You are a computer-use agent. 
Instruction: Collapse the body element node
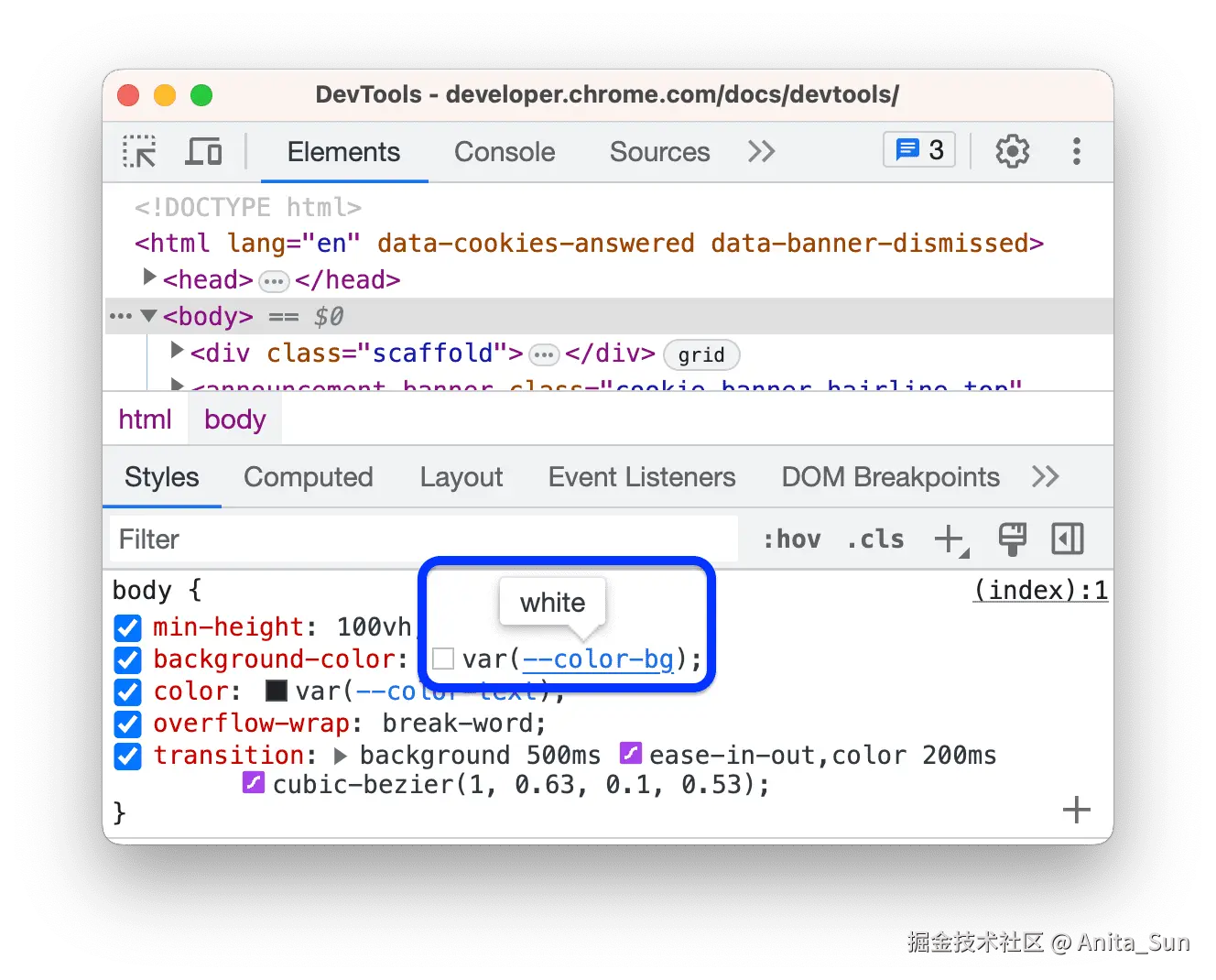coord(149,316)
